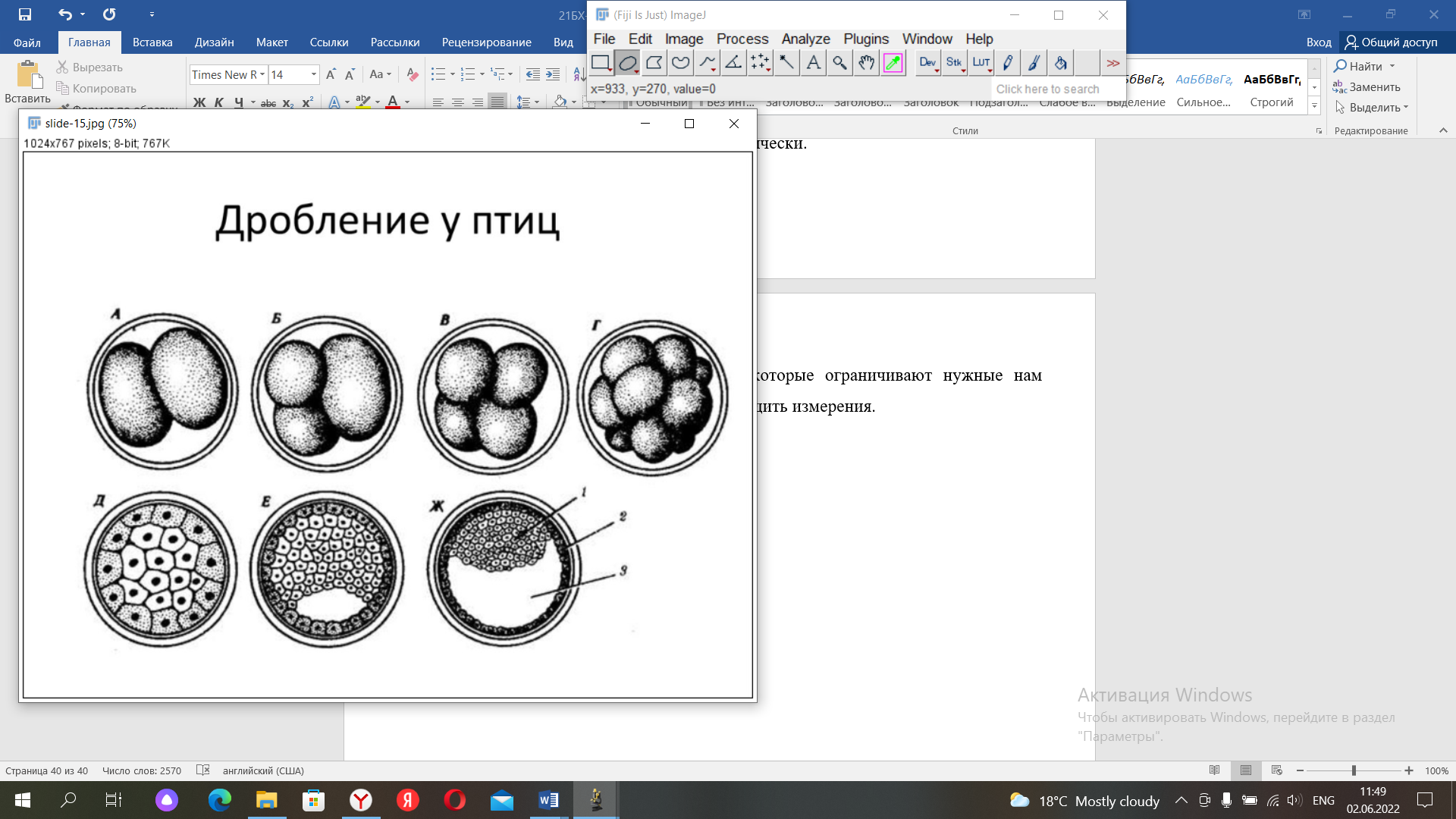Toggle subscript formatting
1456x819 pixels.
288,102
